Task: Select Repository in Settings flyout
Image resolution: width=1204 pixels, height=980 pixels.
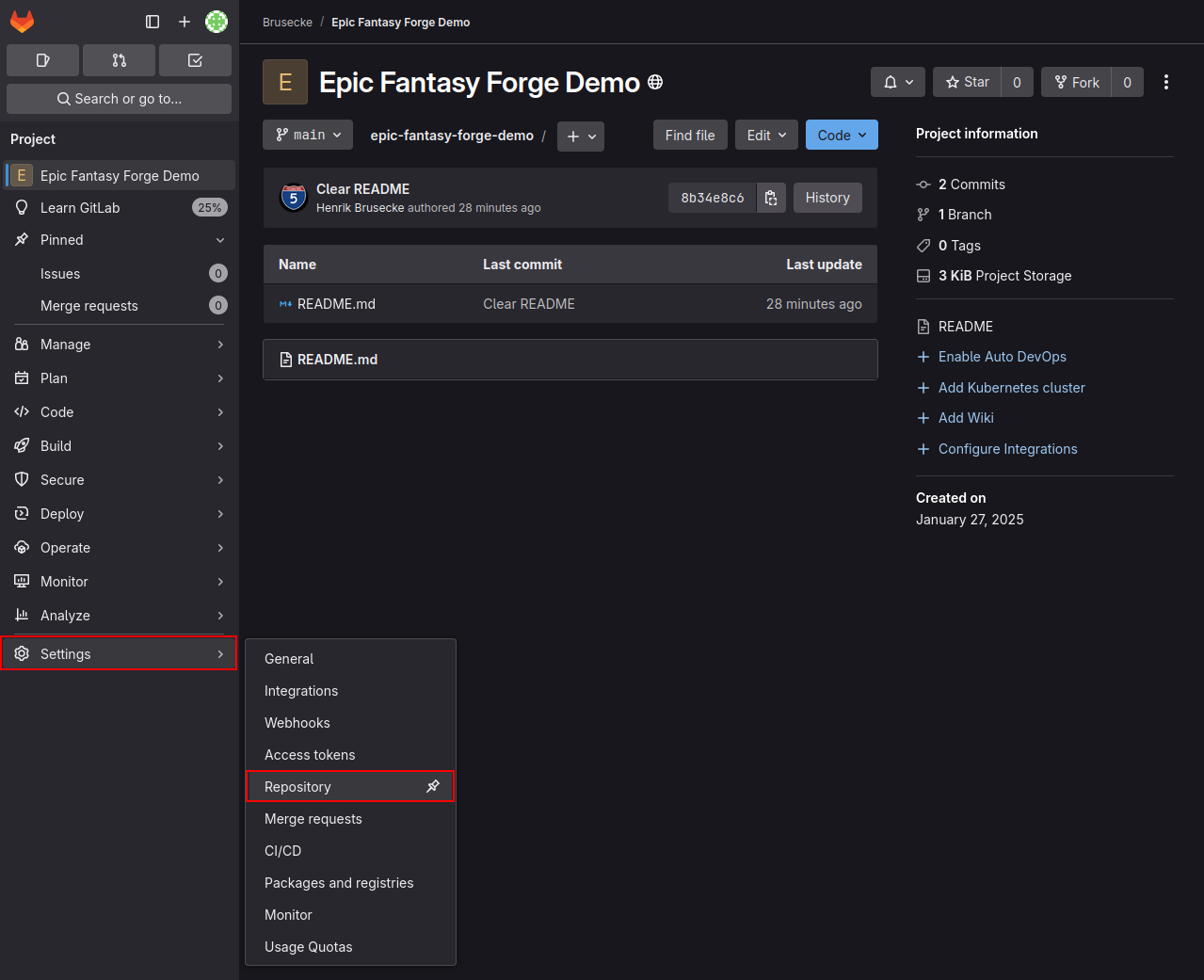Action: [x=350, y=786]
